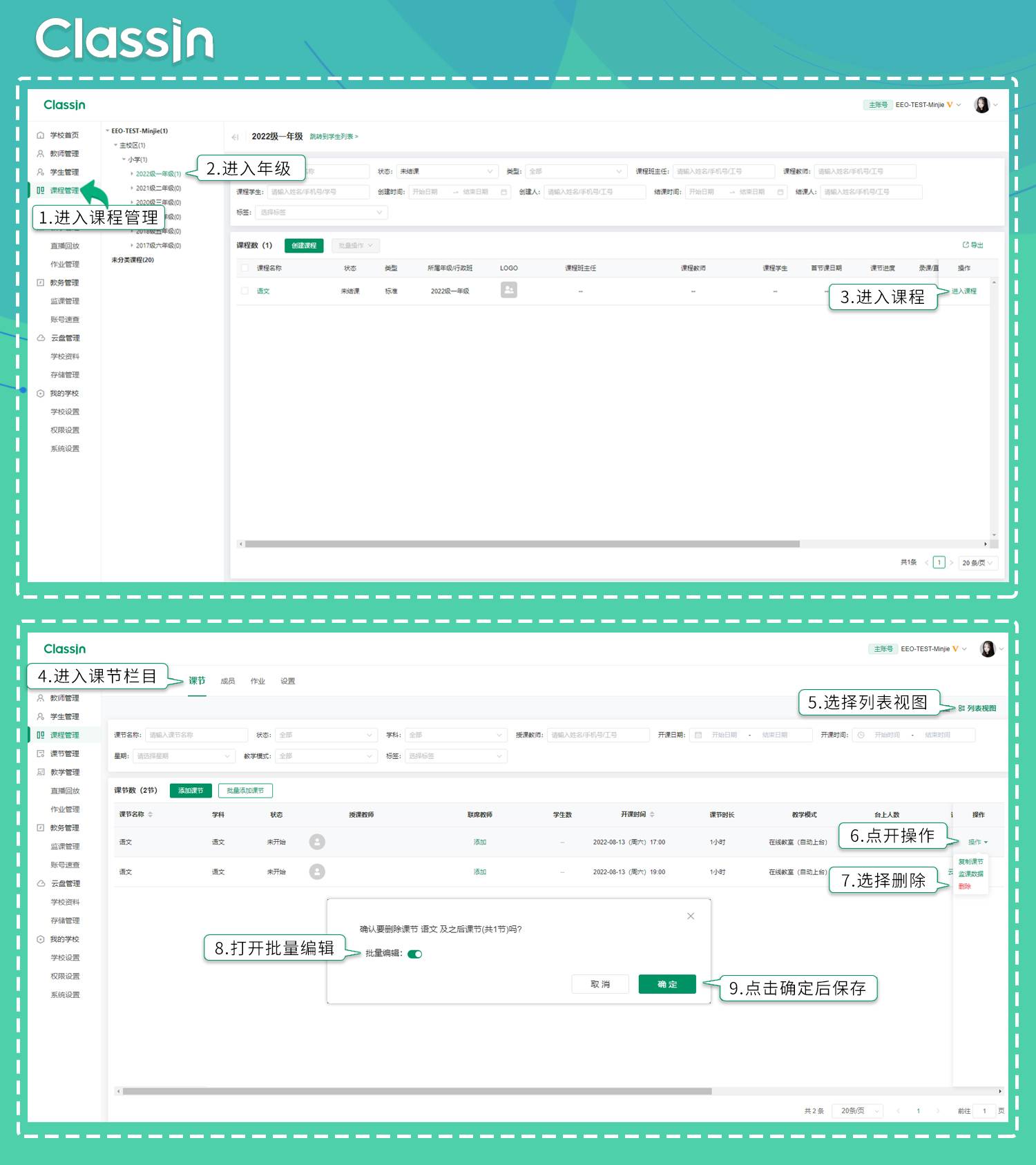Click 课程学生 search input field
1036x1165 pixels.
(x=318, y=192)
